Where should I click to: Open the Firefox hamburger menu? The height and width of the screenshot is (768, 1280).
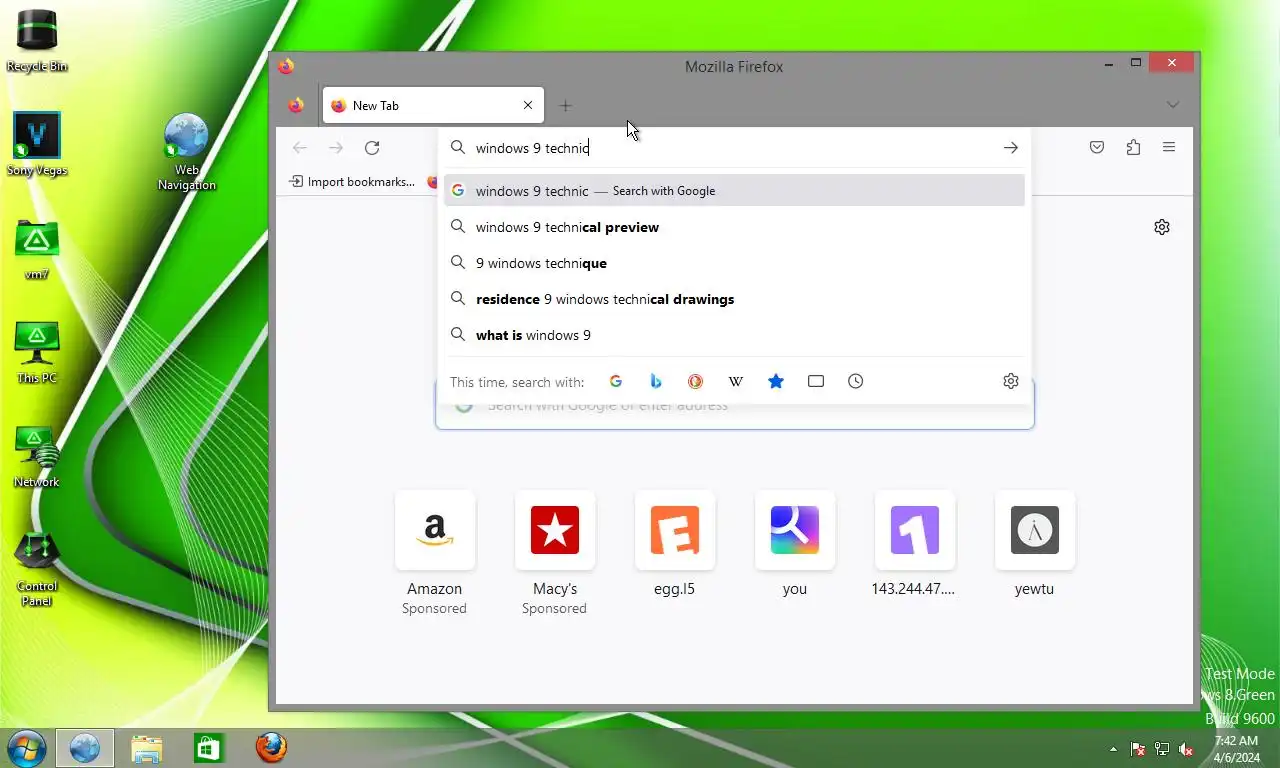tap(1169, 148)
